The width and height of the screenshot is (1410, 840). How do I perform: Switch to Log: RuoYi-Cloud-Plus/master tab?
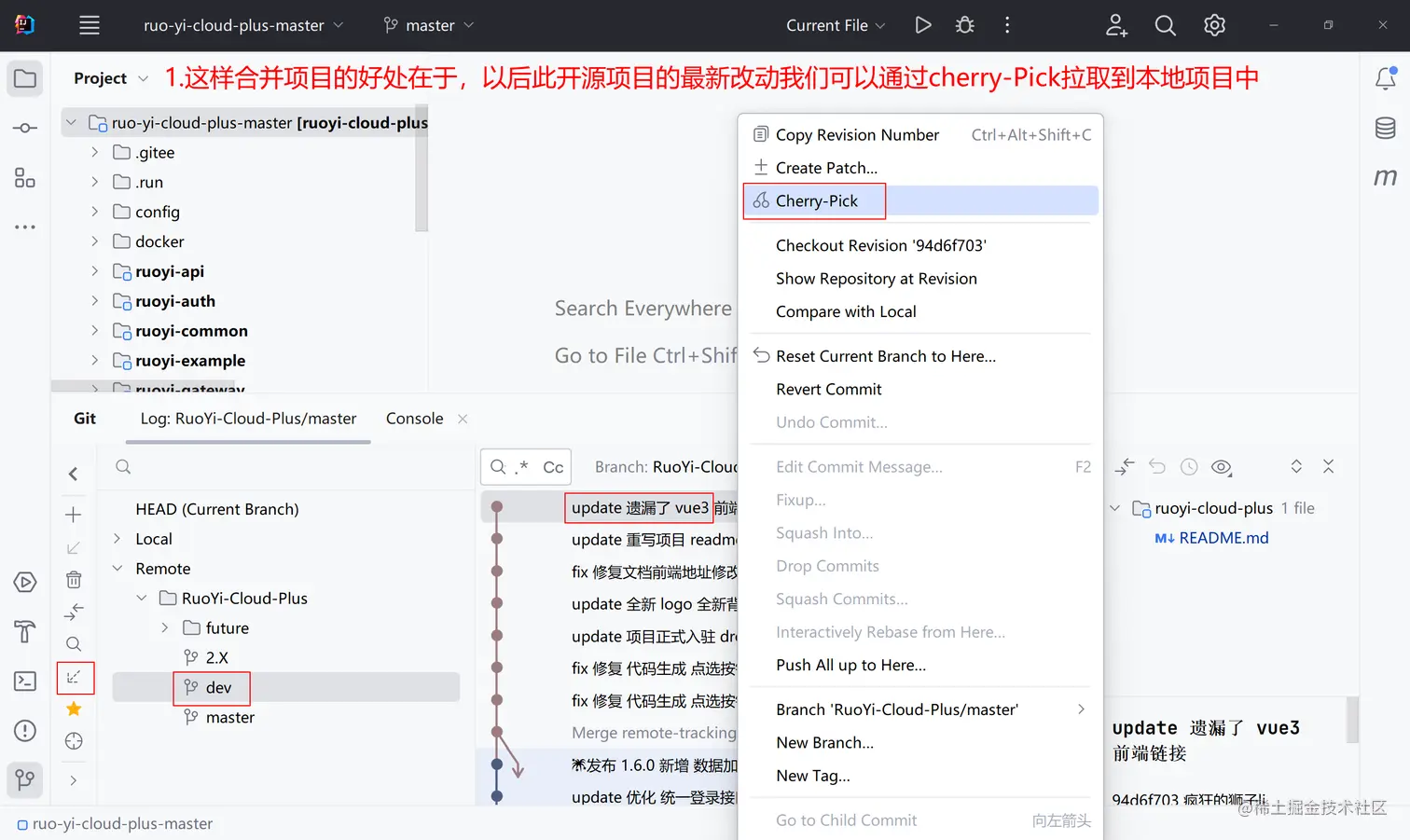tap(249, 419)
